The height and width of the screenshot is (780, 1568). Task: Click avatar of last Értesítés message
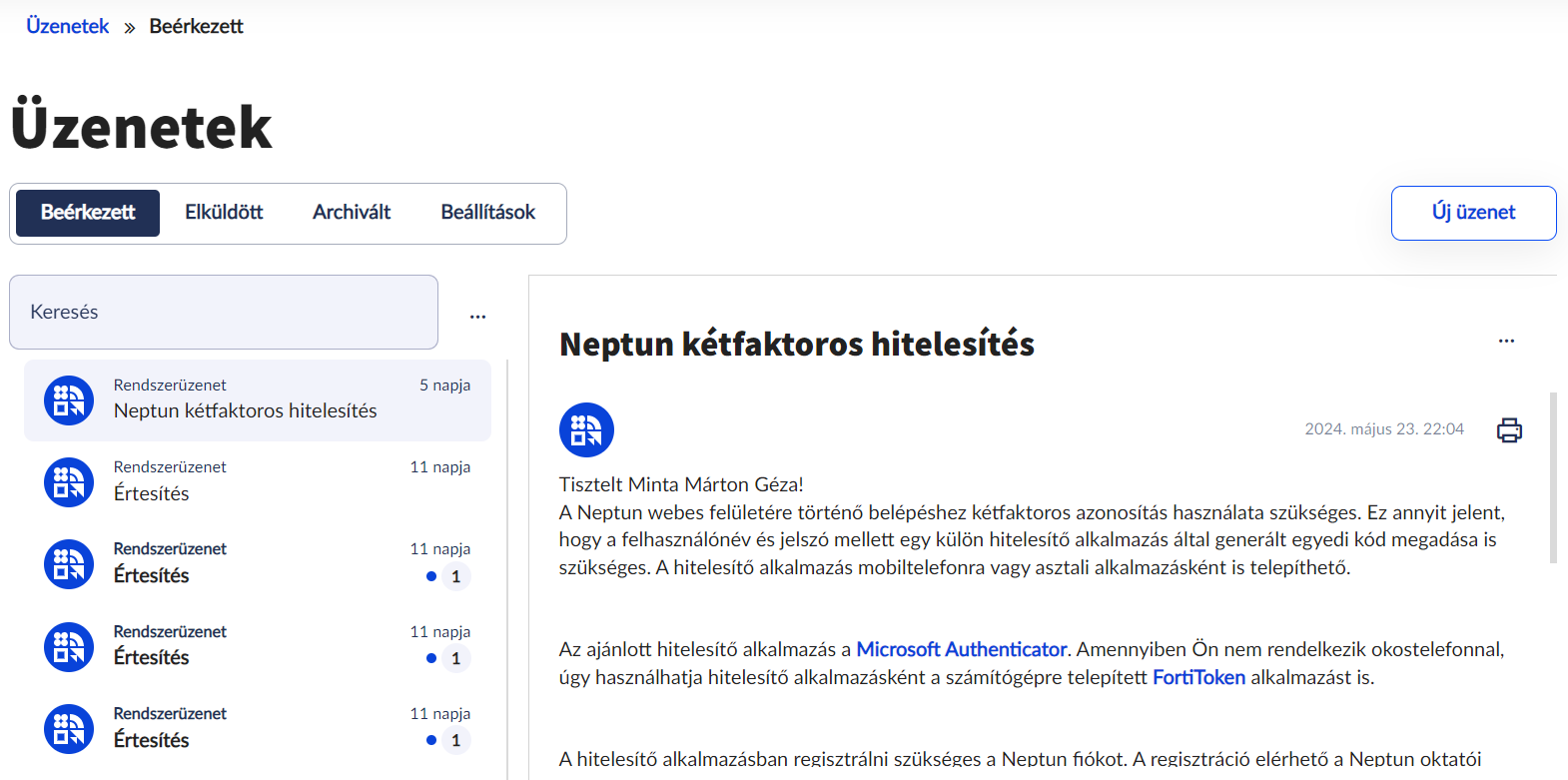coord(69,729)
